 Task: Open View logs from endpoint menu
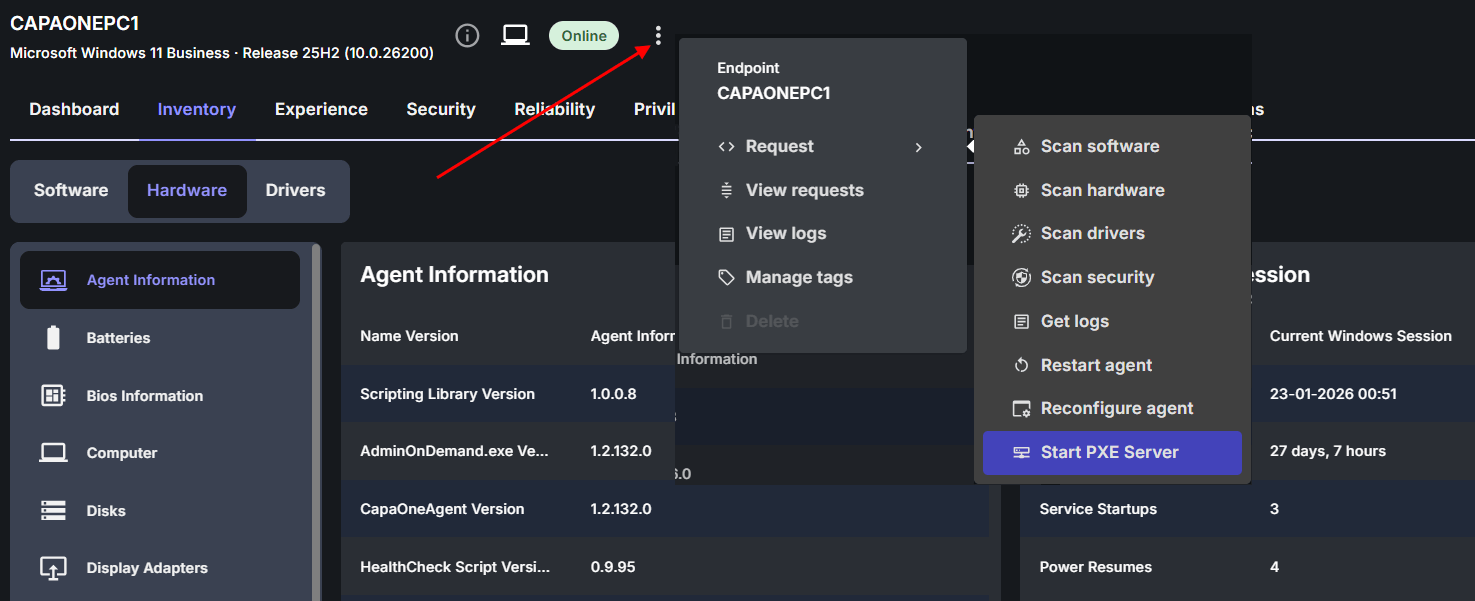822,234
